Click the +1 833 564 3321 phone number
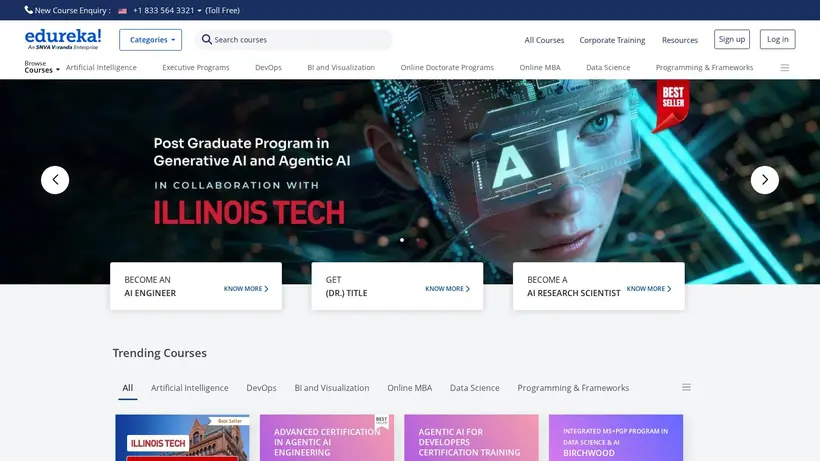820x461 pixels. click(x=163, y=10)
